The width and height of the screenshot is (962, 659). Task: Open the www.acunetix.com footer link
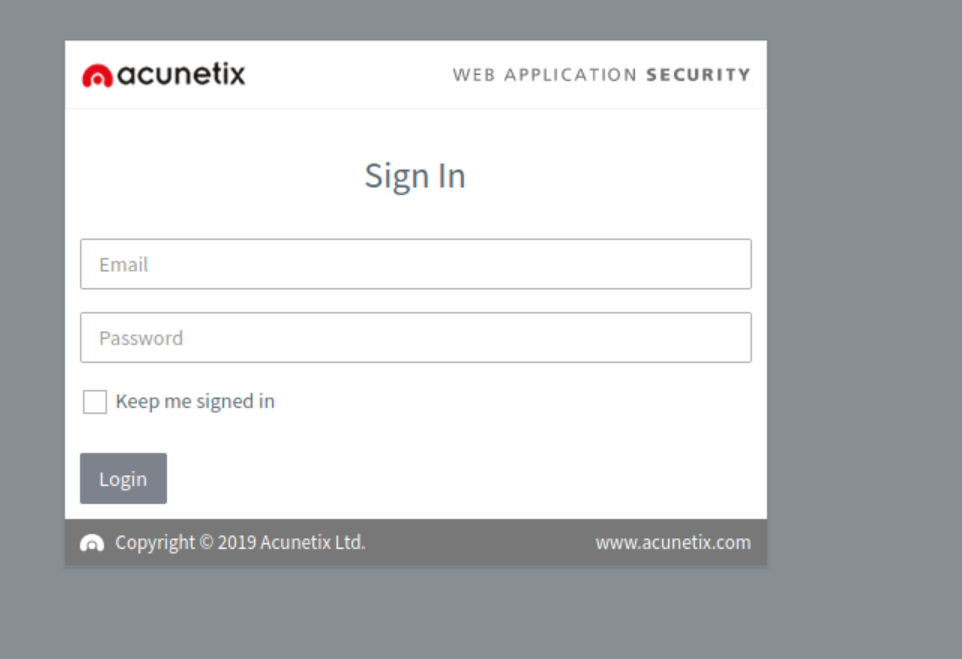click(x=673, y=543)
